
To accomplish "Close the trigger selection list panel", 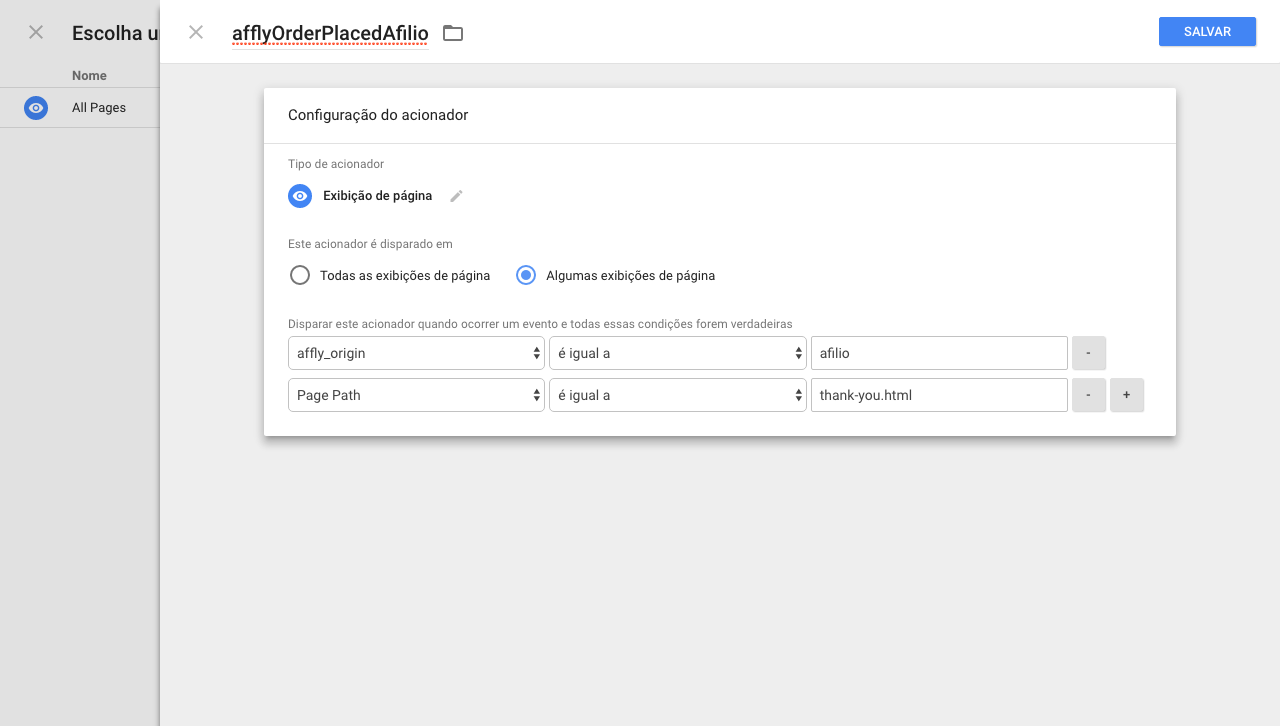I will click(36, 32).
